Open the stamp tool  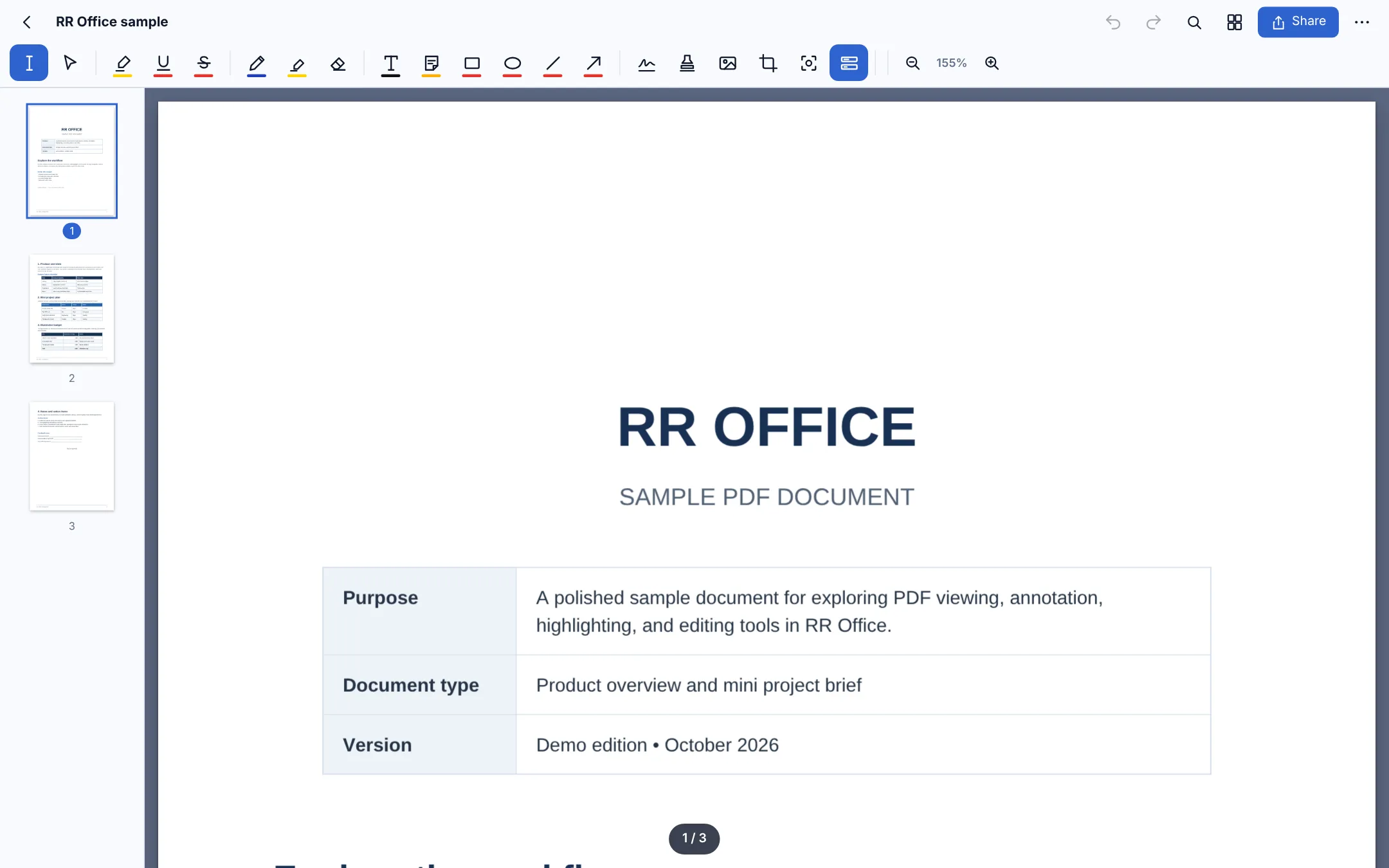687,63
